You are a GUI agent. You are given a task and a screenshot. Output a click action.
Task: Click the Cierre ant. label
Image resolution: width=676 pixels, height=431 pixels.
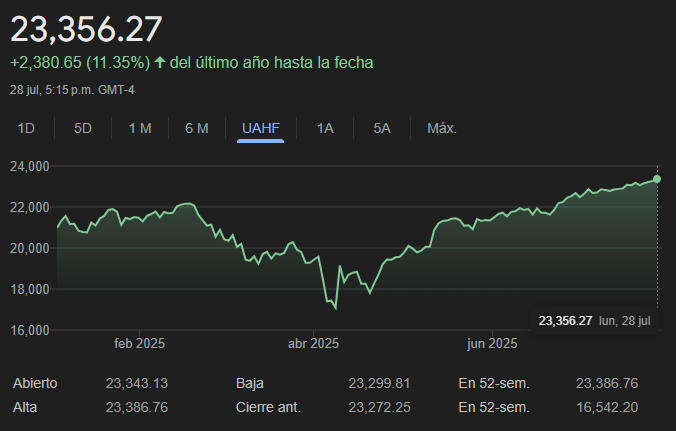tap(268, 407)
